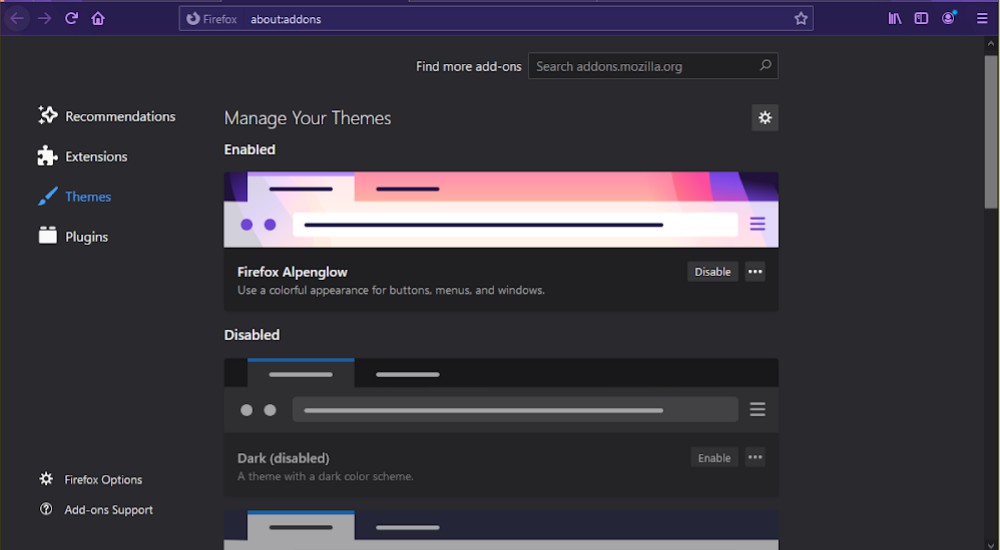This screenshot has height=550, width=1000.
Task: Click the about:addons address bar
Action: (496, 19)
